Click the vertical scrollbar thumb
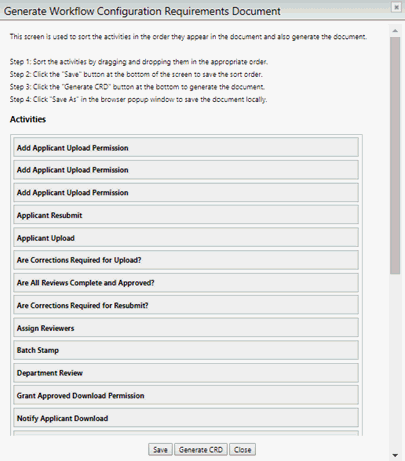This screenshot has height=461, width=405. pyautogui.click(x=395, y=155)
